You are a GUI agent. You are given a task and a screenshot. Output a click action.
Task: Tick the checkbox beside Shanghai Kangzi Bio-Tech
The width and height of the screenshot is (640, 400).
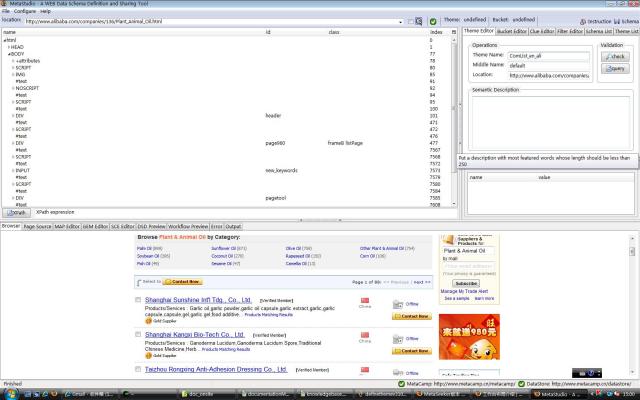[138, 334]
